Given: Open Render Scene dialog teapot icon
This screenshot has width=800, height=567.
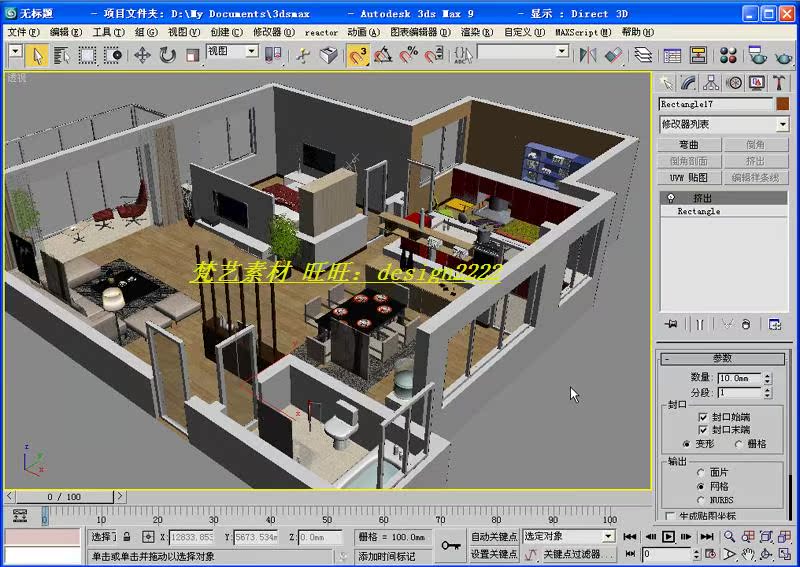Looking at the screenshot, I should tap(757, 55).
